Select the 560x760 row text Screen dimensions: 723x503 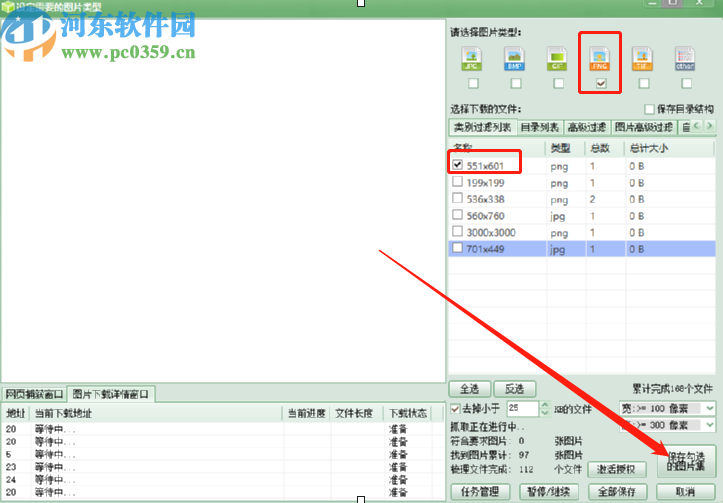[x=486, y=216]
